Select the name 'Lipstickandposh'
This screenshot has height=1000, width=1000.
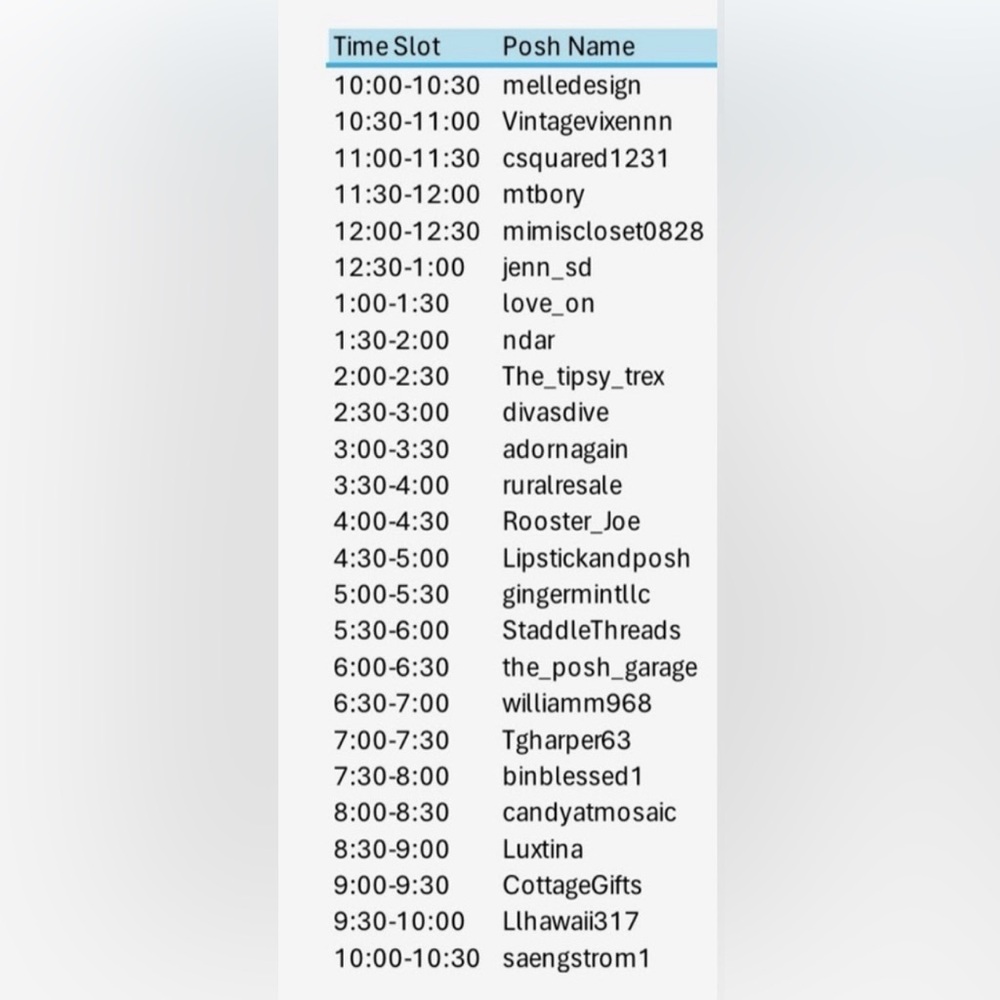(596, 559)
